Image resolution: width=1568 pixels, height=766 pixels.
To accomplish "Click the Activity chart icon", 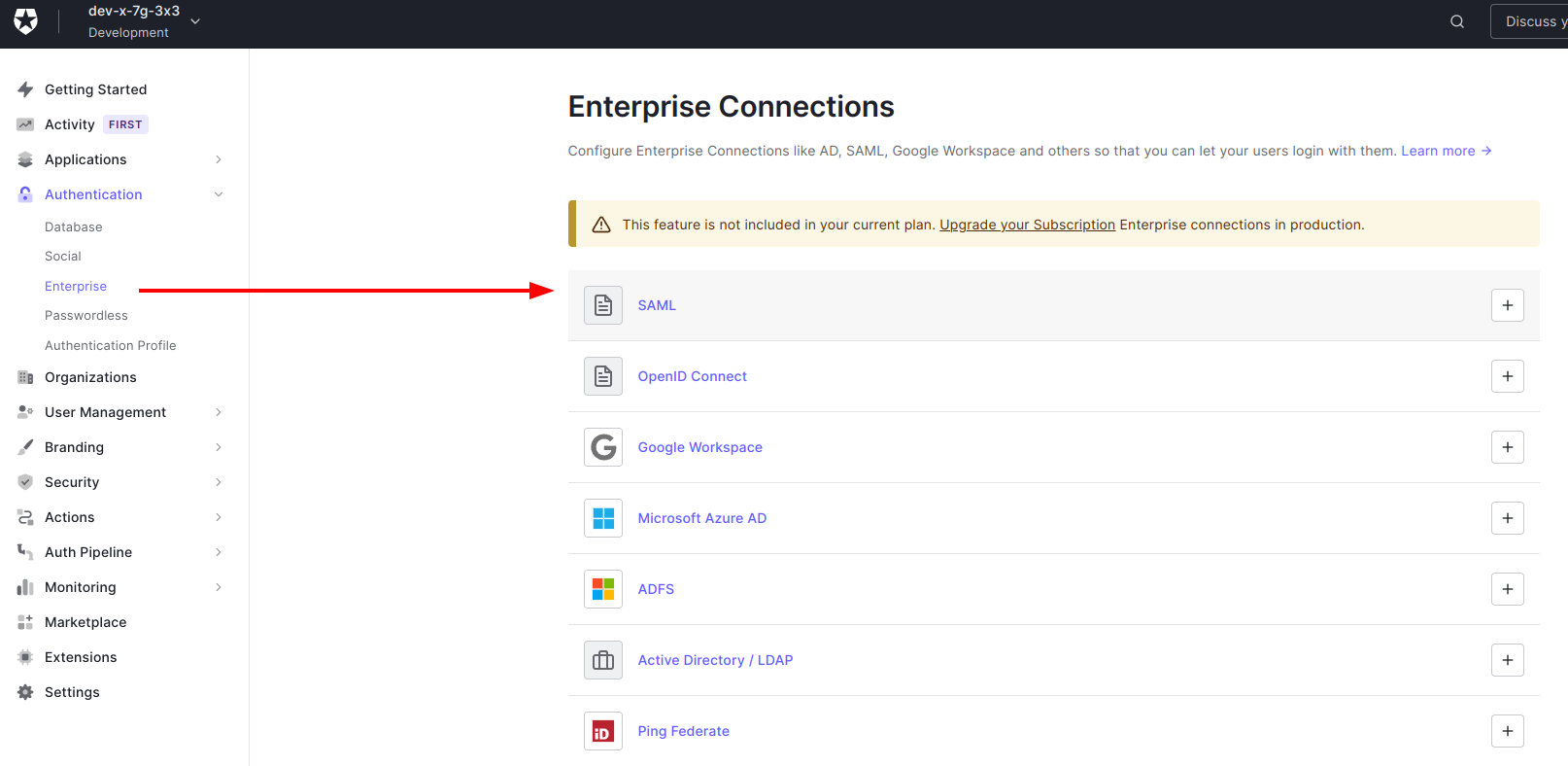I will coord(25,124).
